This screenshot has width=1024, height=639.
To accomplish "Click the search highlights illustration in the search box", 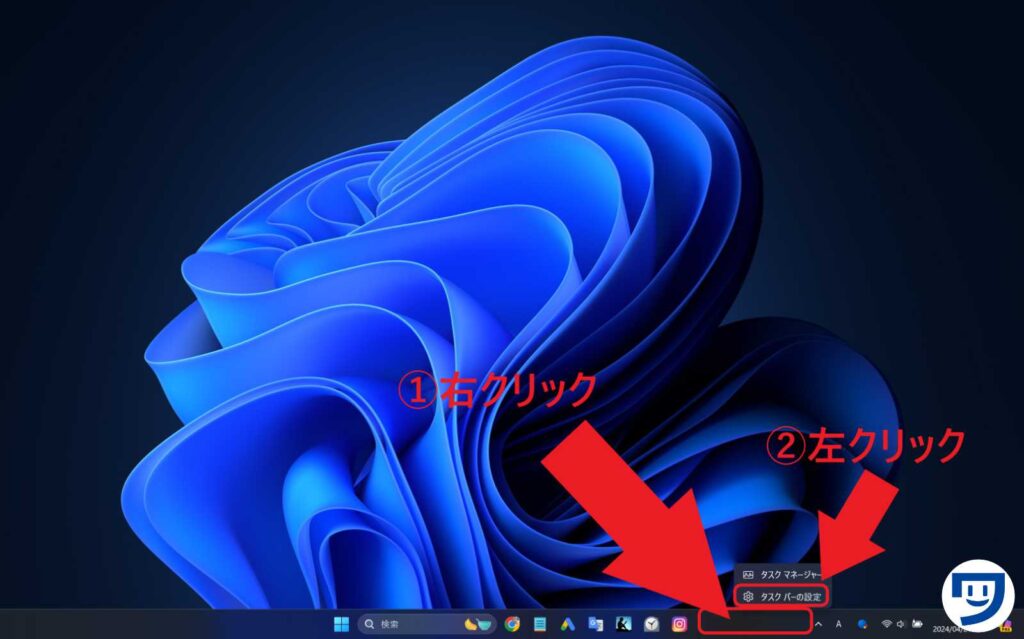I will (x=477, y=625).
